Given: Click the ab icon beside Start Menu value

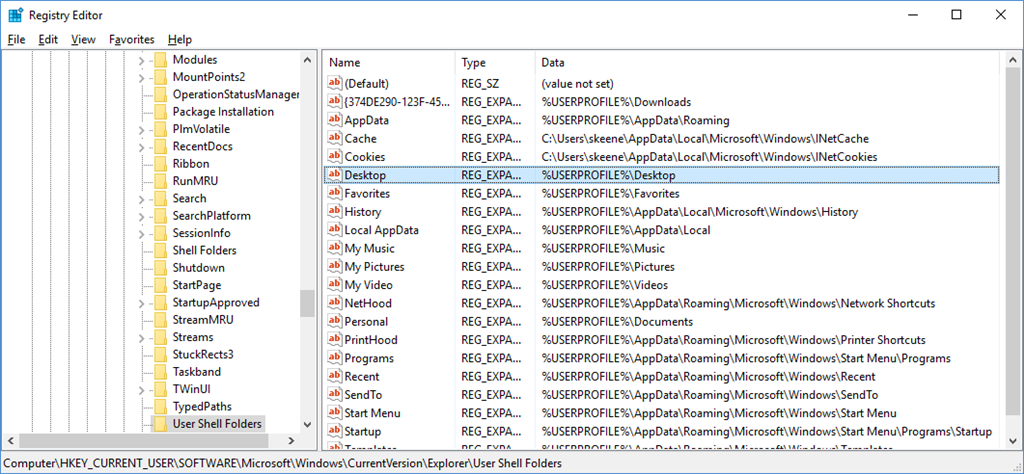Looking at the screenshot, I should (334, 413).
